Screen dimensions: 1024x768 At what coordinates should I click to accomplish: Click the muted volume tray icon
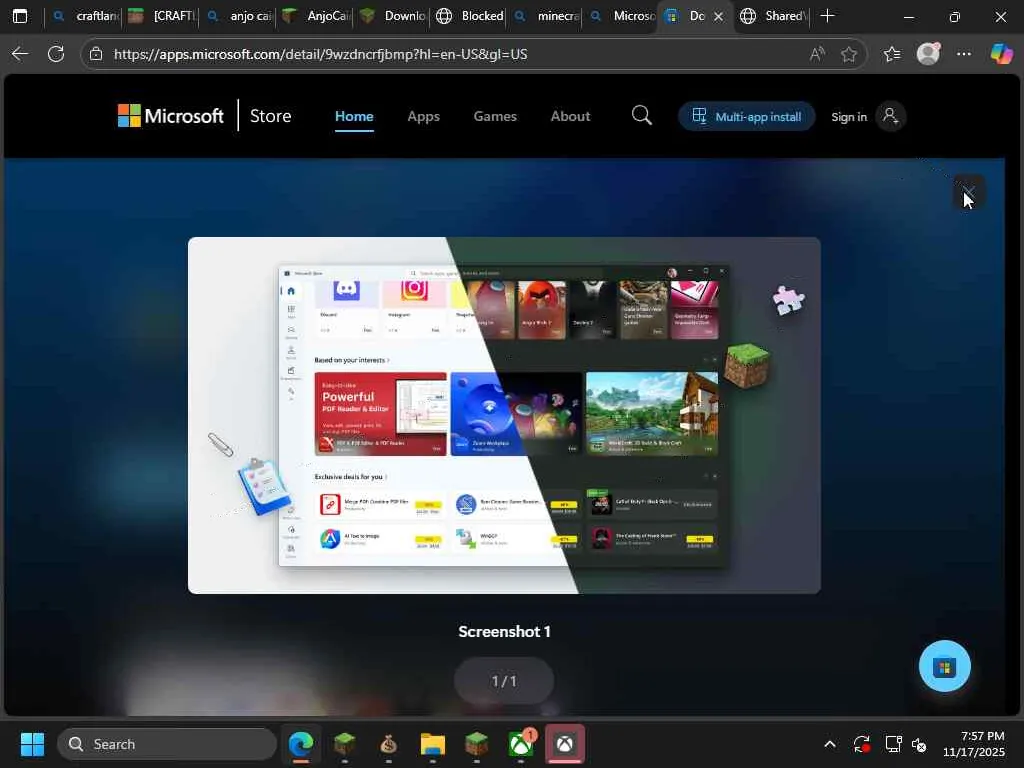[920, 744]
